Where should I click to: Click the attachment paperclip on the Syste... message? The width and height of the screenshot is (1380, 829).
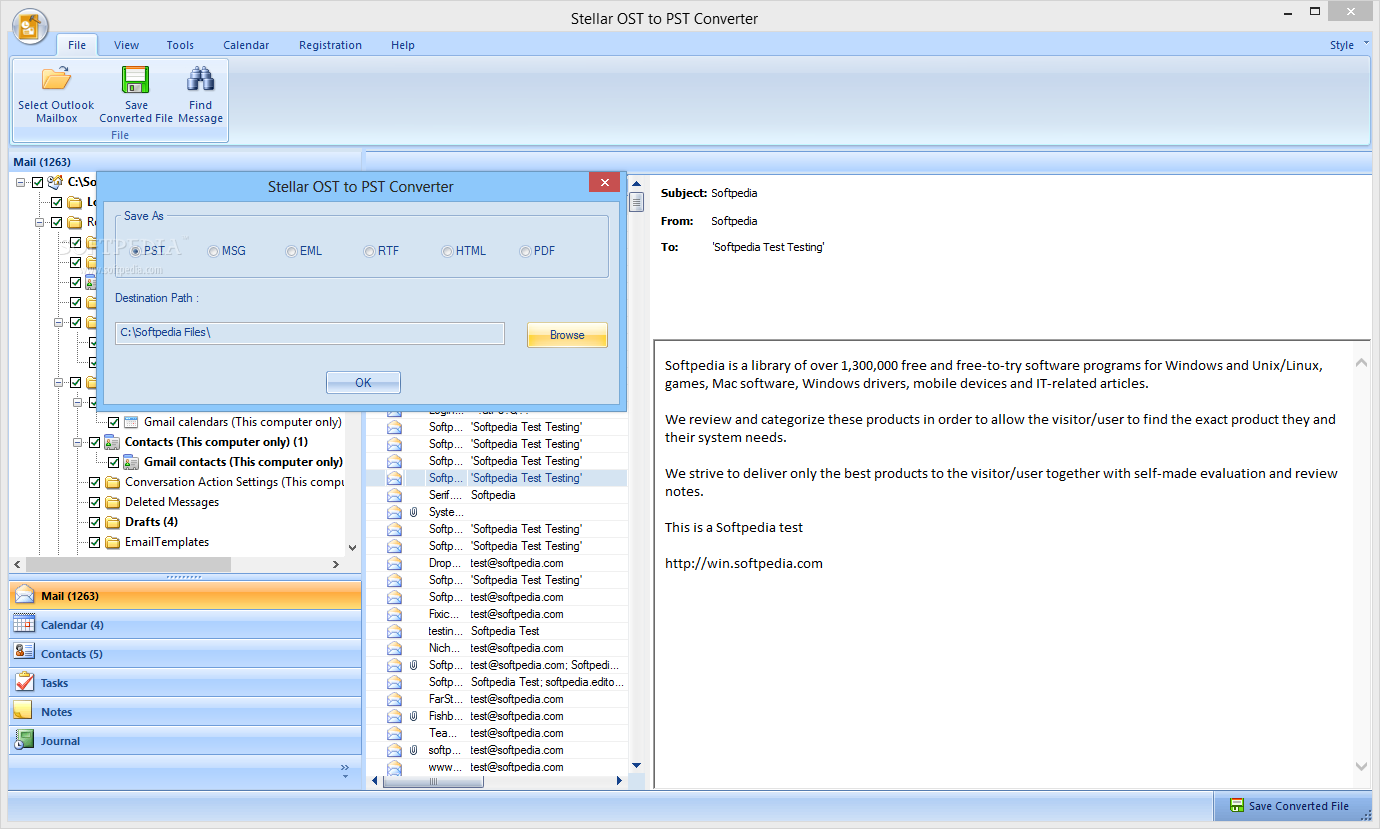[413, 512]
